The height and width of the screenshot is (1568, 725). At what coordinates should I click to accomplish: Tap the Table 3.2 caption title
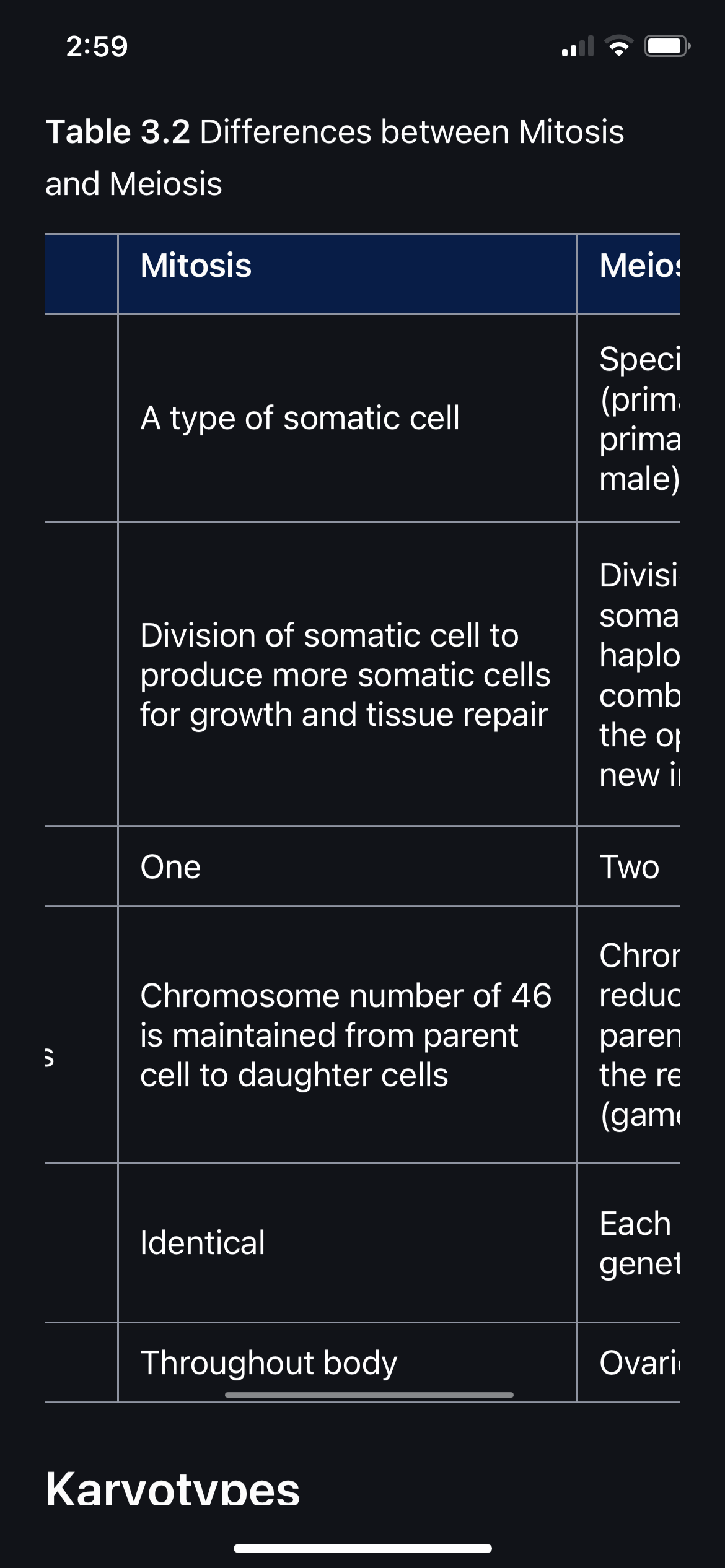(335, 157)
